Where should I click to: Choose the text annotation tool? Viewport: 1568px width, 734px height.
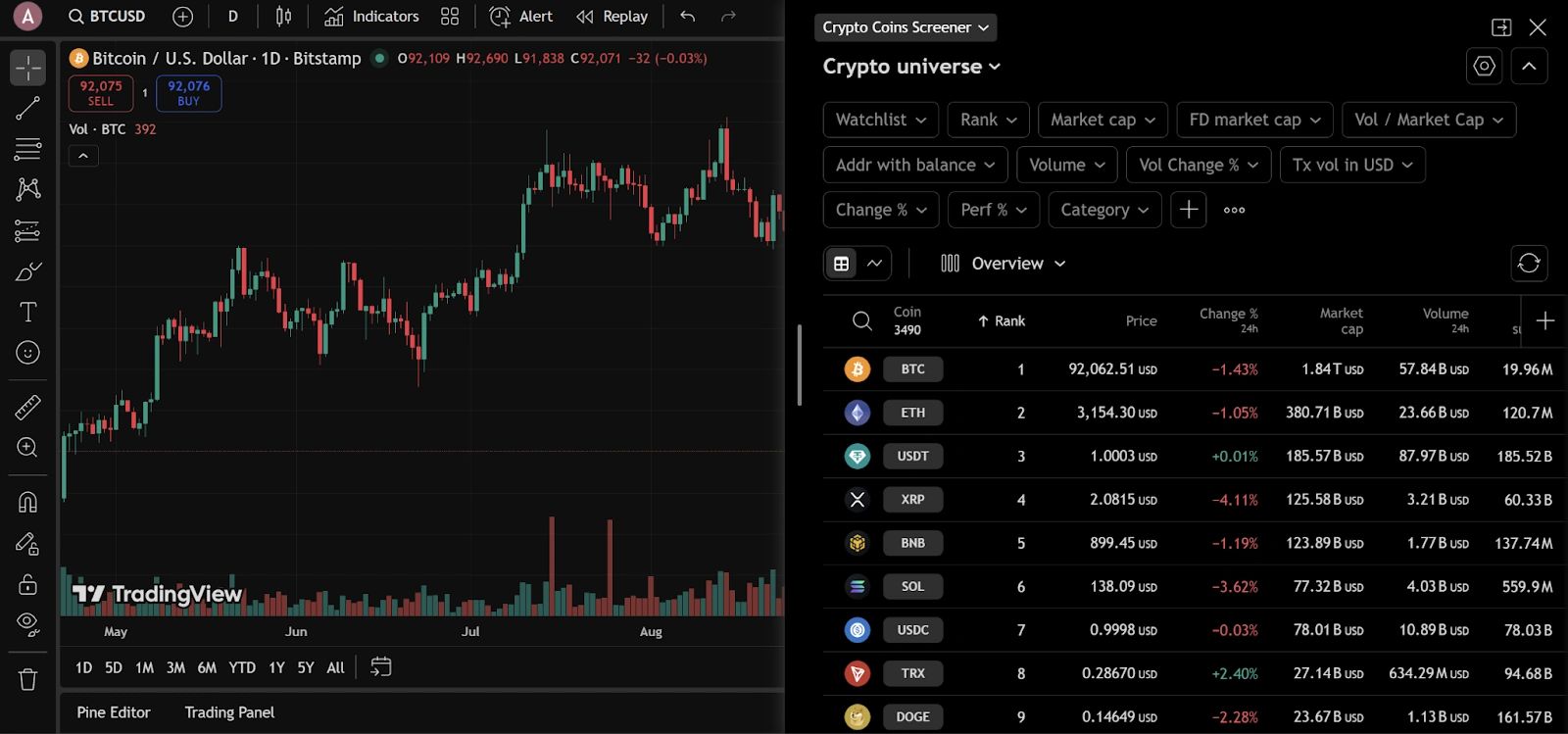click(27, 312)
